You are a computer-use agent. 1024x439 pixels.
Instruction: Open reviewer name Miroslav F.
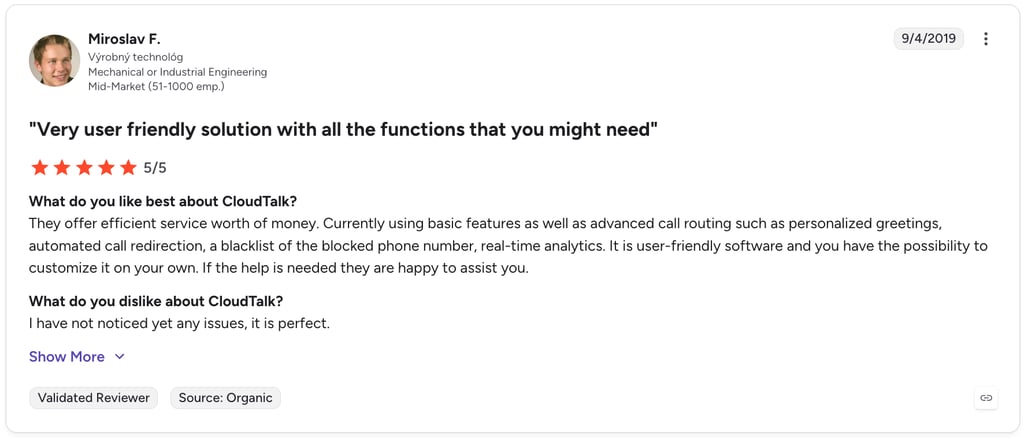point(123,39)
